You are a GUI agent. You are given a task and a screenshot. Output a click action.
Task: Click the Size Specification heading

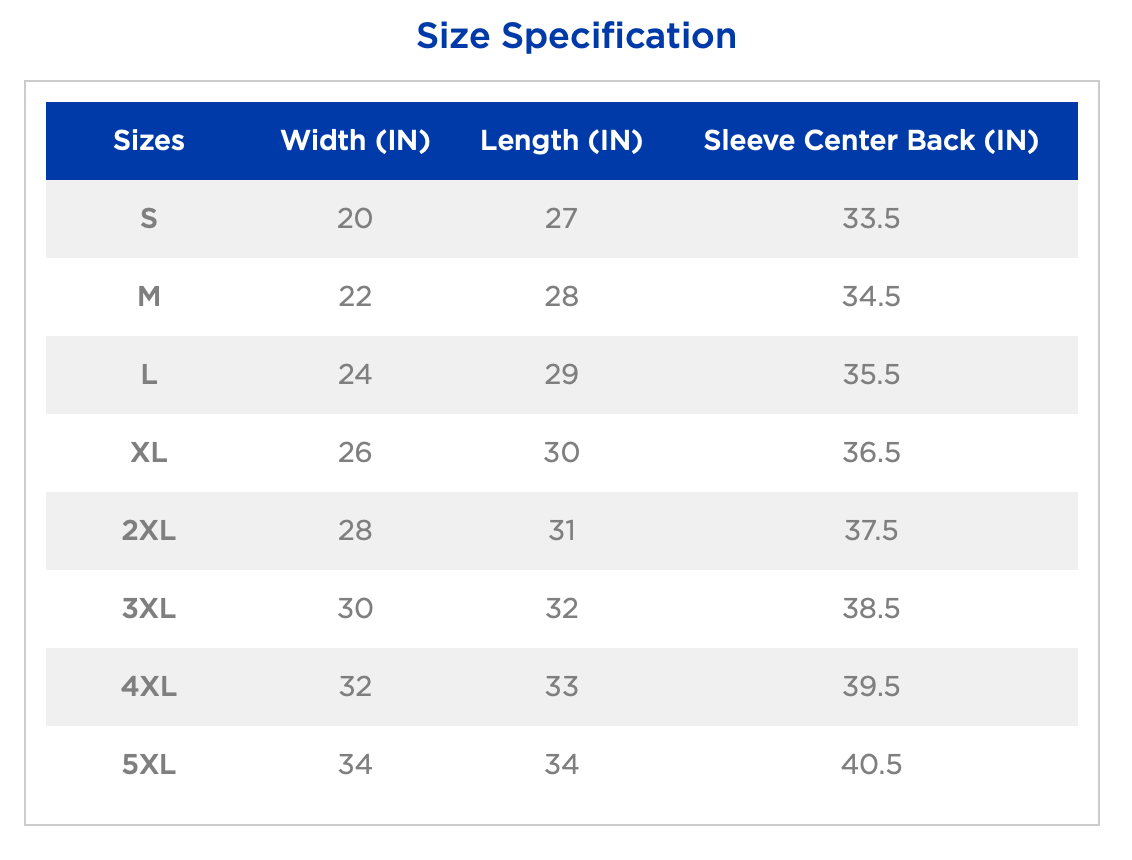click(x=577, y=36)
